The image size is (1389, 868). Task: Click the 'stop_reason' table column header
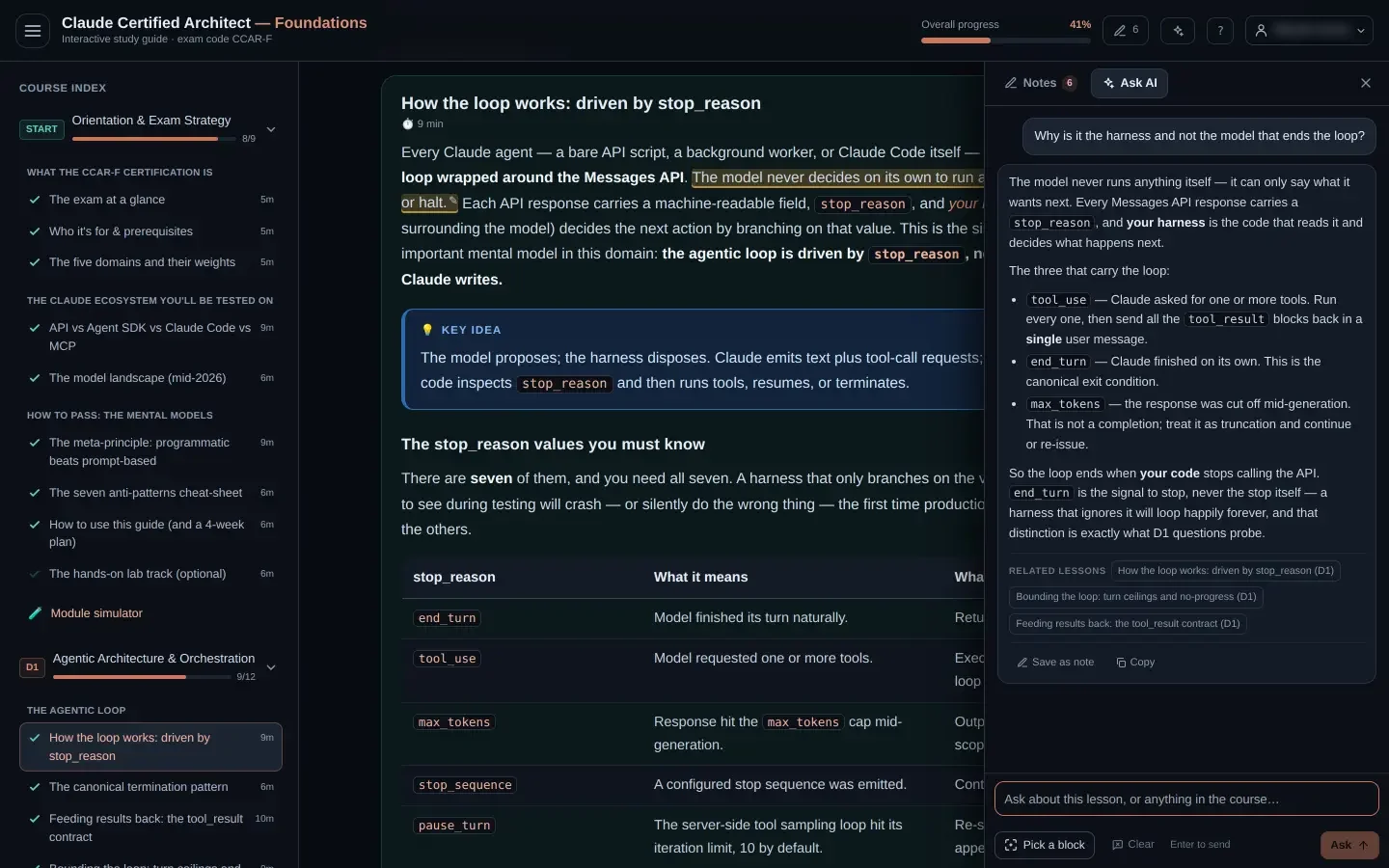tap(454, 577)
